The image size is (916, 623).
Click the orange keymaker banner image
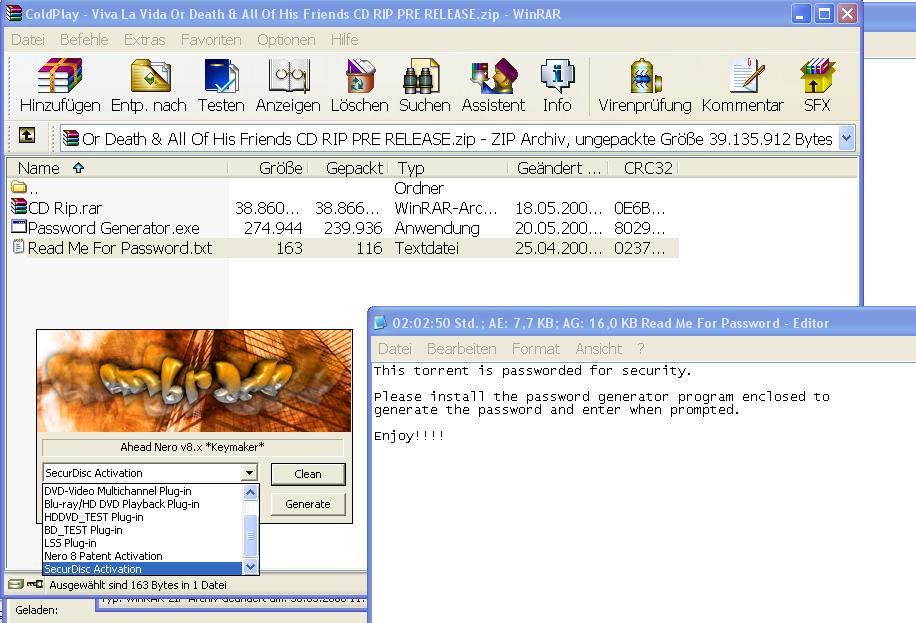(x=195, y=381)
